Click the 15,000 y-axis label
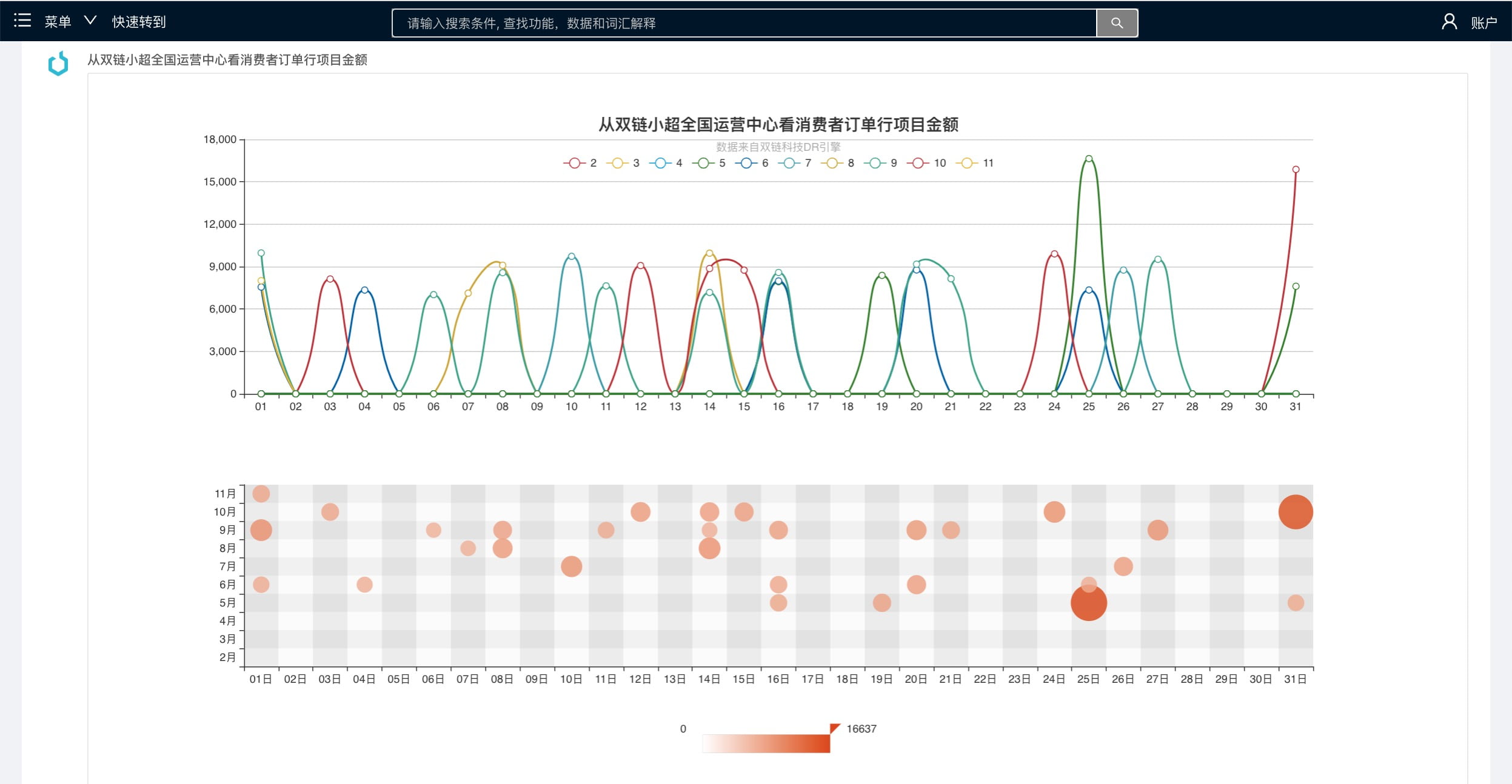 point(219,182)
